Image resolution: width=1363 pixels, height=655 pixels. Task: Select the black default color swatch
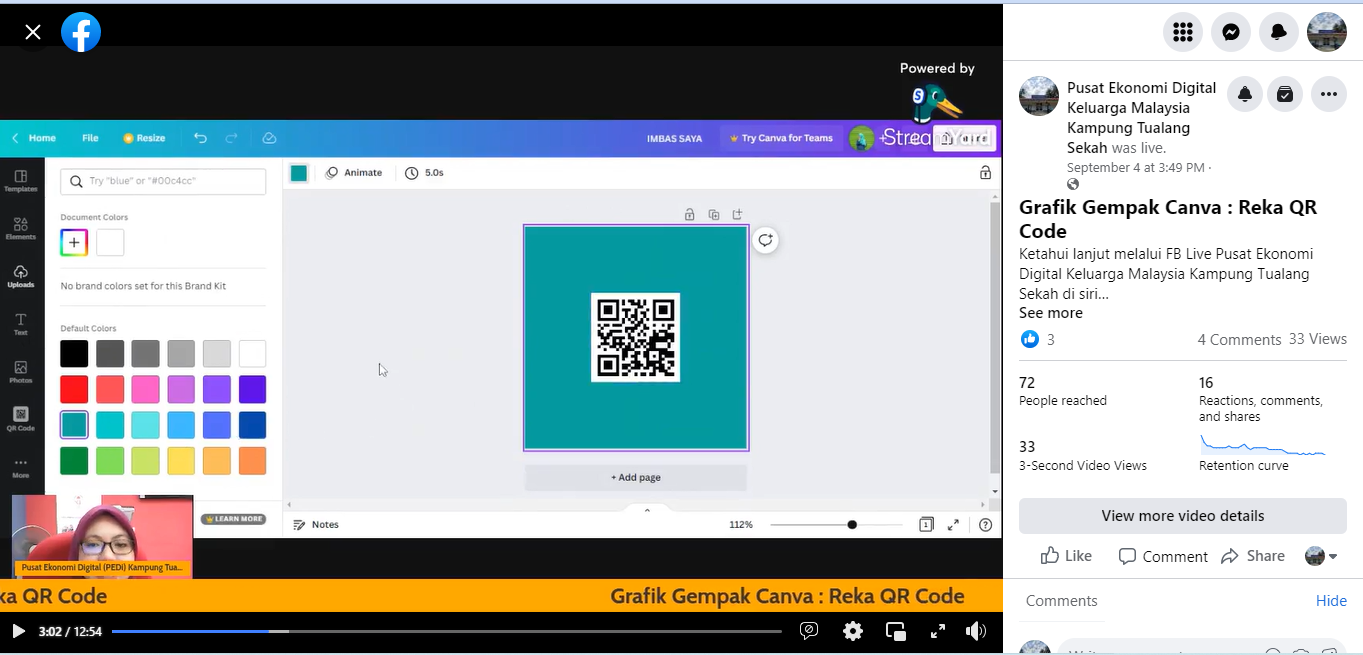coord(74,353)
